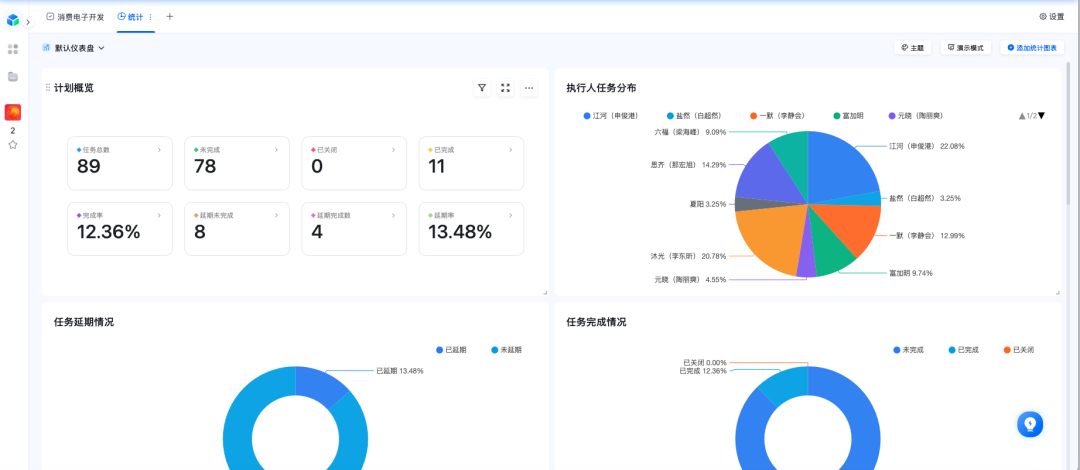Click the star favorites icon in sidebar

(13, 145)
